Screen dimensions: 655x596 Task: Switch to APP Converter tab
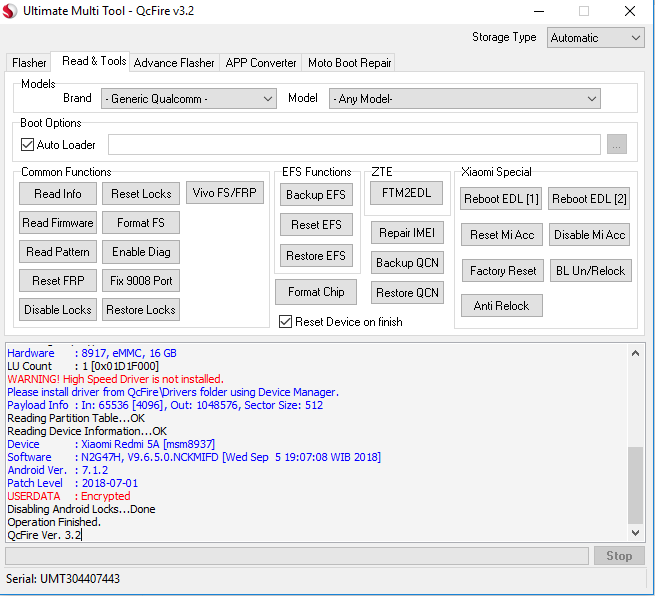coord(261,63)
